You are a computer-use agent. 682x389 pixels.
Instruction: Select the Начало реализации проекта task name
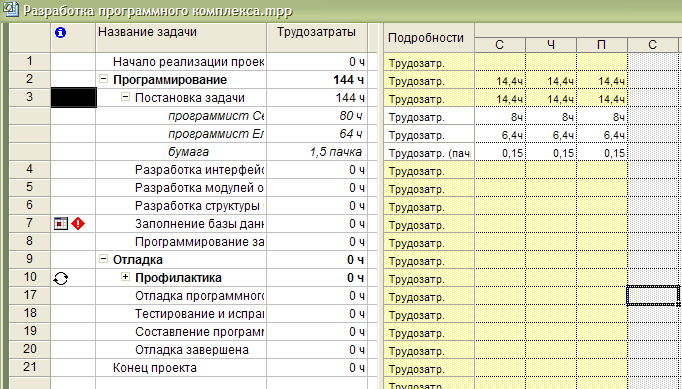(188, 62)
